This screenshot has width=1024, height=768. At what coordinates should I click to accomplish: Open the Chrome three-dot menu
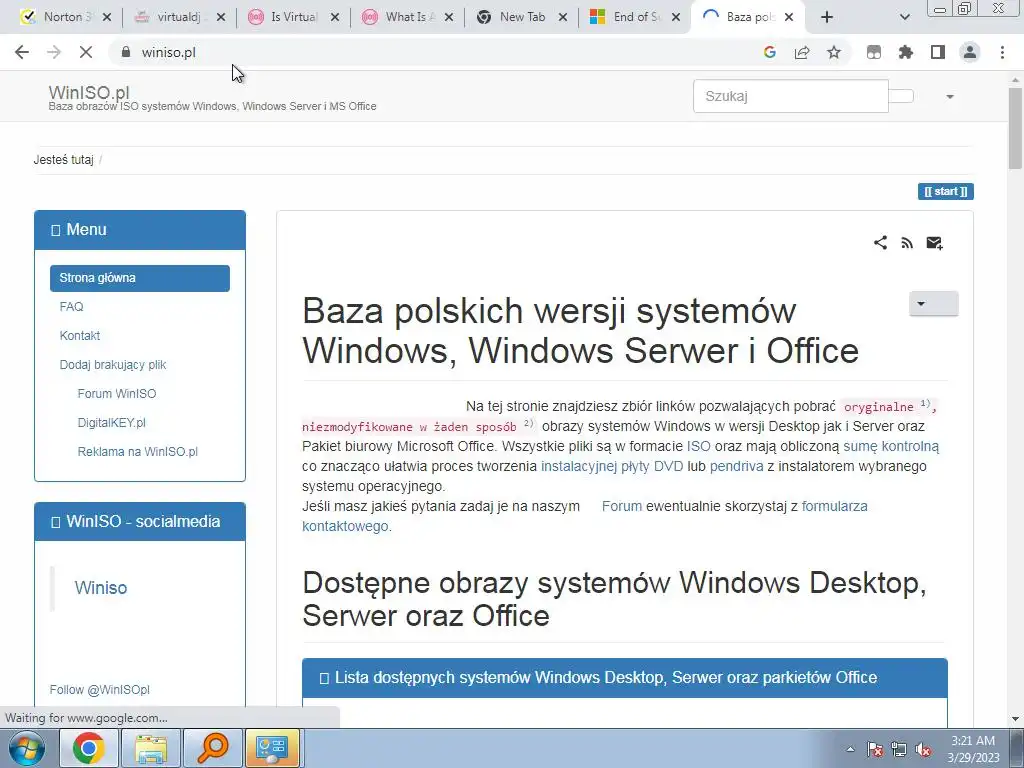(x=1002, y=52)
